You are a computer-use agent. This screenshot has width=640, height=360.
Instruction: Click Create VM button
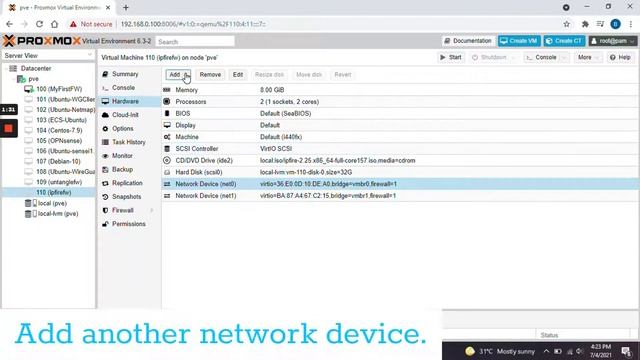point(519,41)
